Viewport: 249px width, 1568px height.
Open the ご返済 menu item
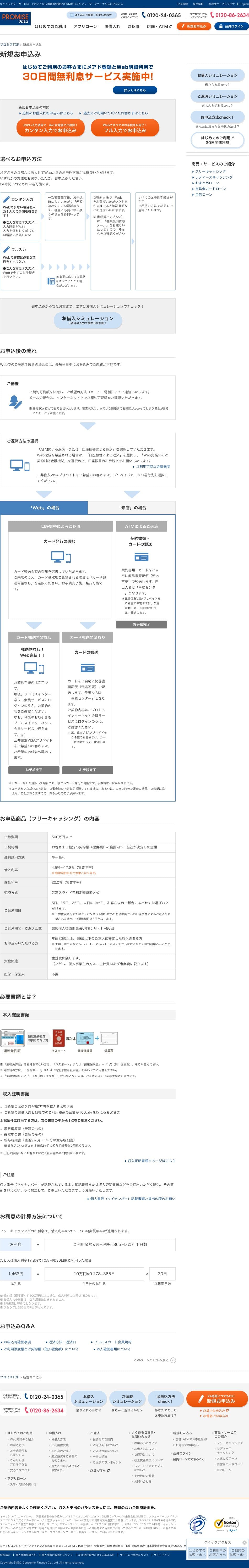[133, 27]
